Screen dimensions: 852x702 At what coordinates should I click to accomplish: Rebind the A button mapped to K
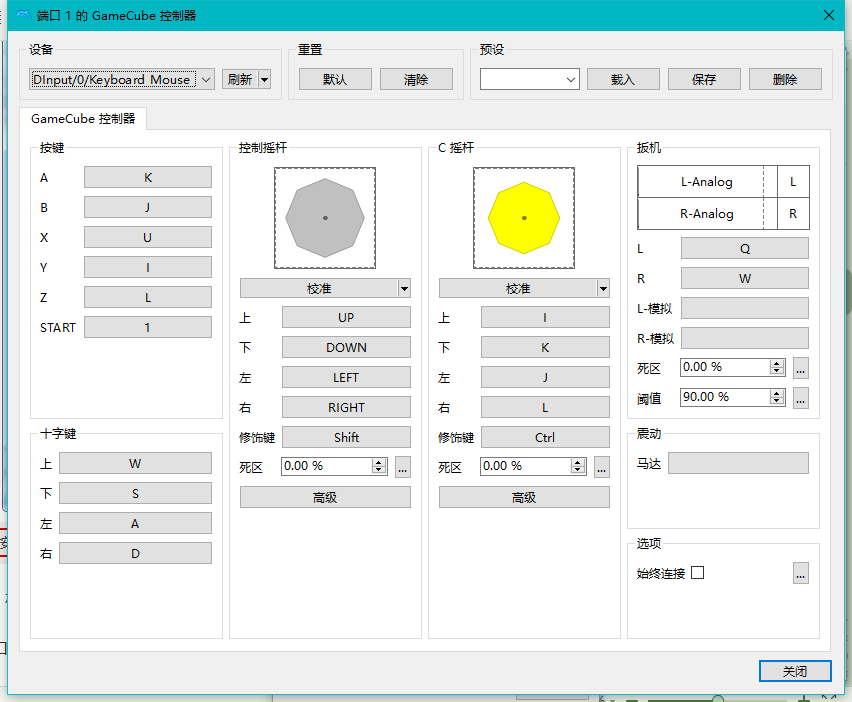(148, 178)
